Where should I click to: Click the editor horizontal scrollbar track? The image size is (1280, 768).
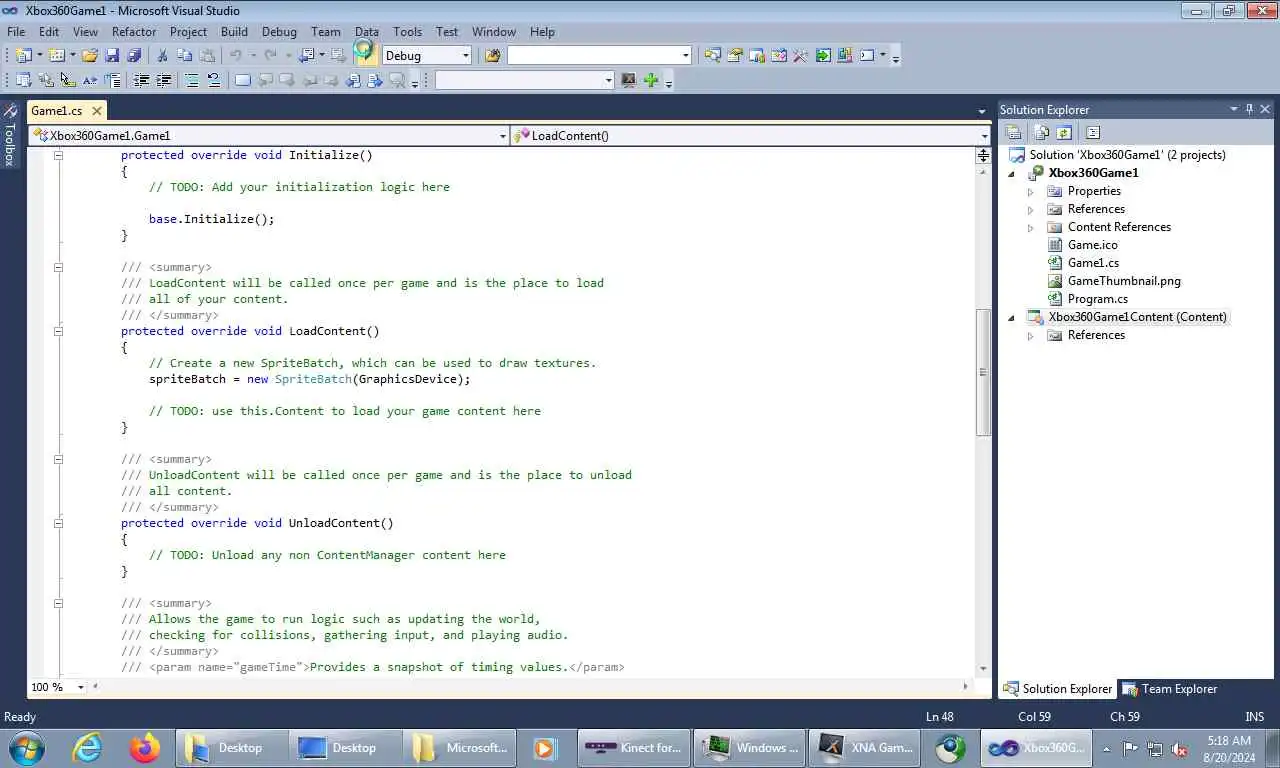tap(530, 687)
